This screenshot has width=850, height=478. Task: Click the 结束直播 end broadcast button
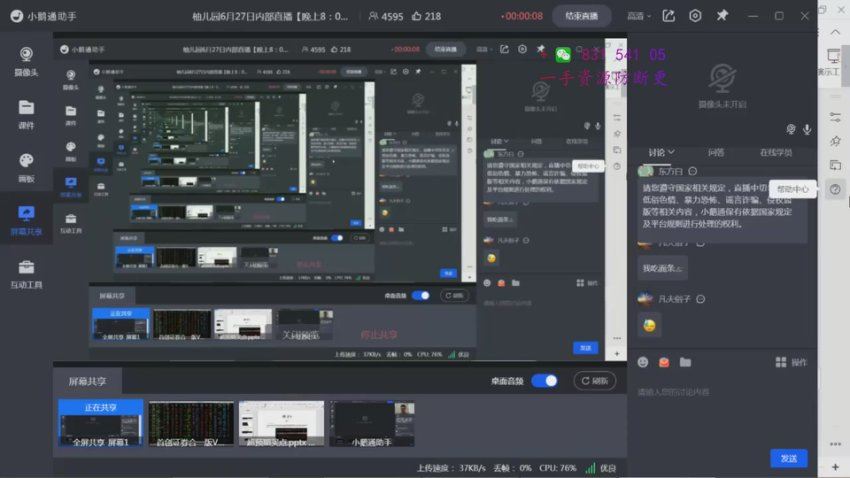581,16
